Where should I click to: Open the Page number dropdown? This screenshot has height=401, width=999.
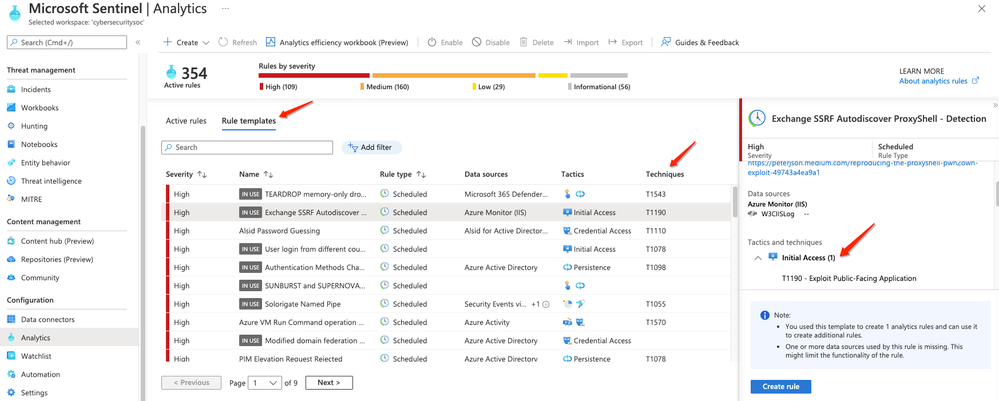pos(265,383)
